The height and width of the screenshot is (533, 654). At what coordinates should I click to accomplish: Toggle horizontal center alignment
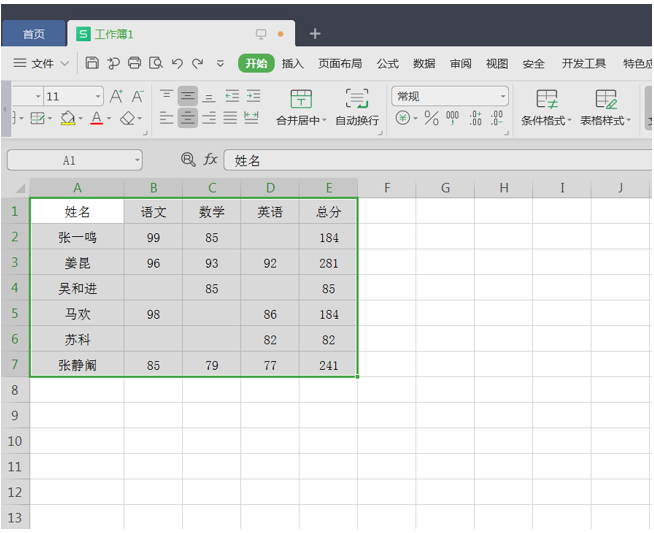(x=188, y=118)
